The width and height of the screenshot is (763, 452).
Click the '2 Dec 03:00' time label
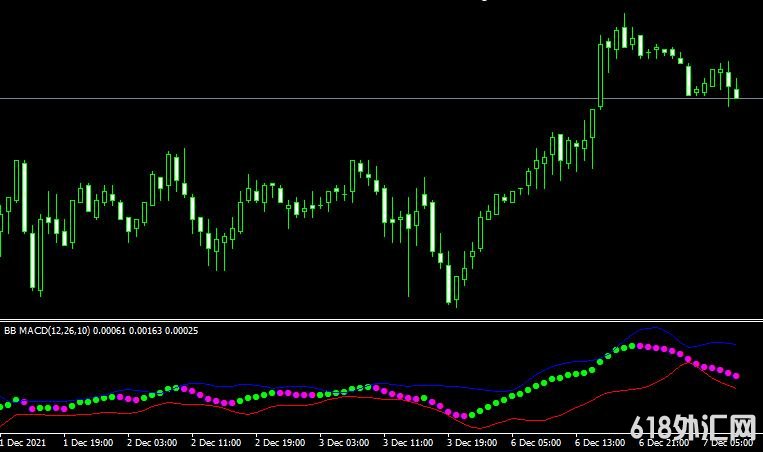click(x=152, y=443)
